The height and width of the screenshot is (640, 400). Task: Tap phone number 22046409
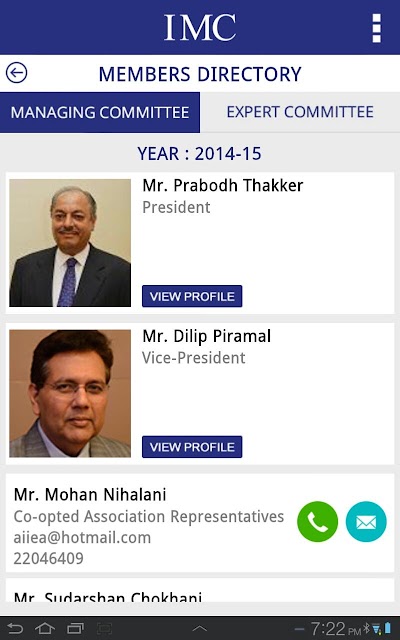pyautogui.click(x=49, y=558)
